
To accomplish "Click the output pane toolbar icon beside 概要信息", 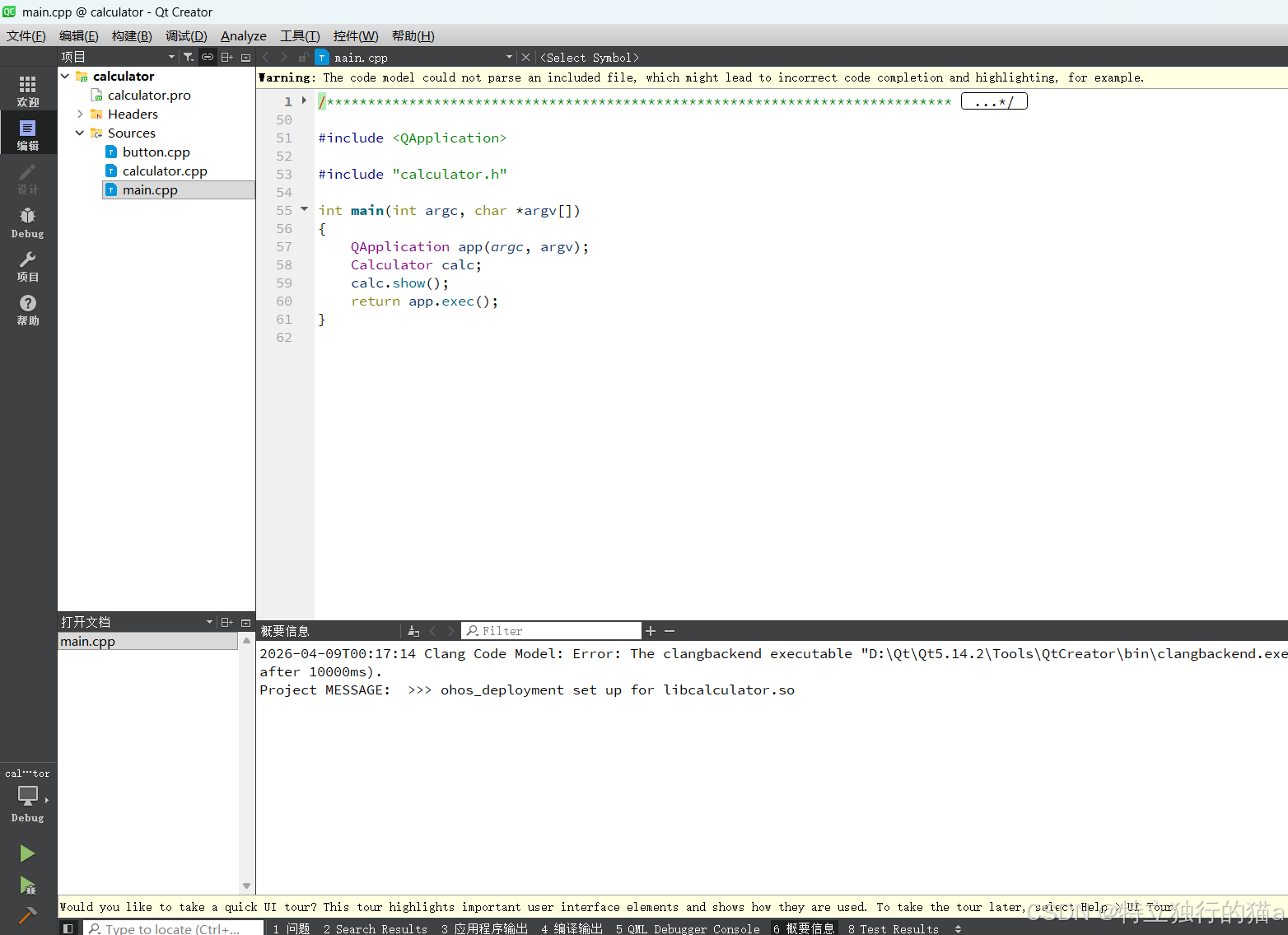I will click(x=413, y=631).
